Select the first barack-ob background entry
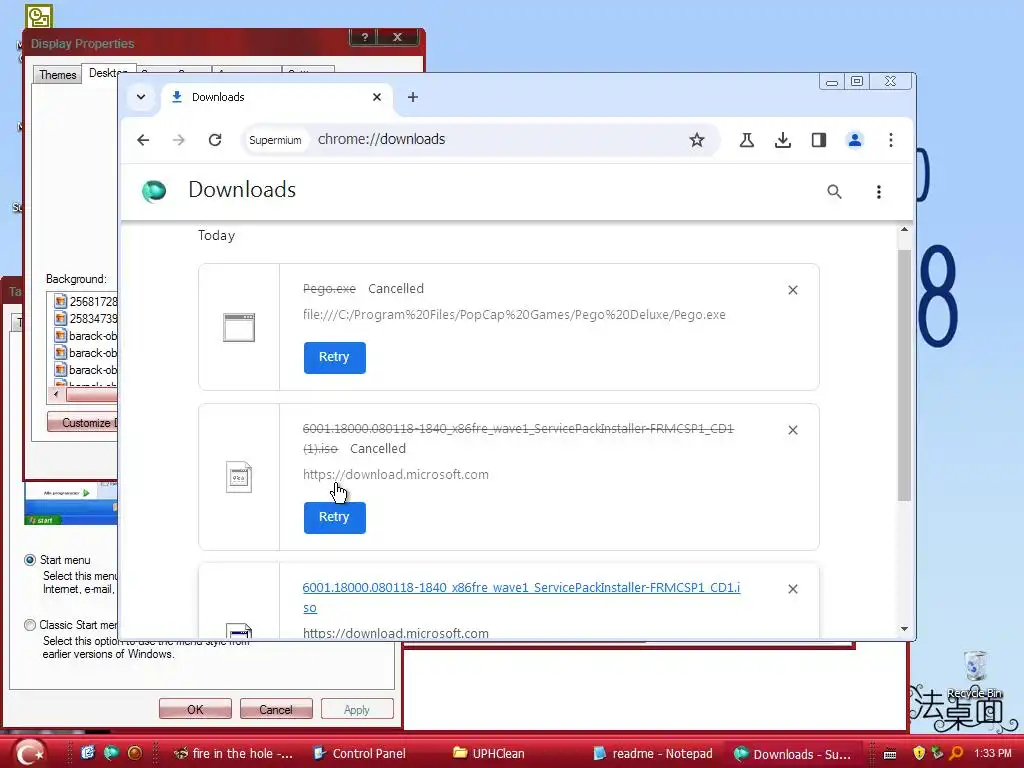The image size is (1024, 768). click(x=86, y=336)
